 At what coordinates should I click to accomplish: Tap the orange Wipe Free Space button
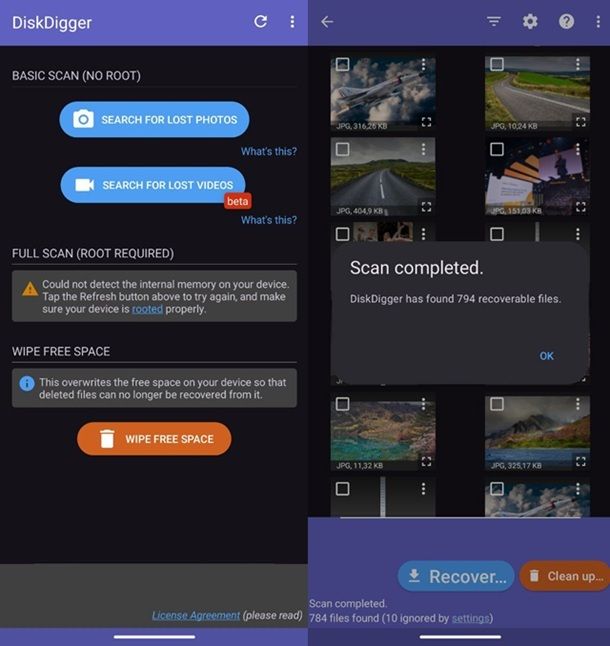point(154,439)
